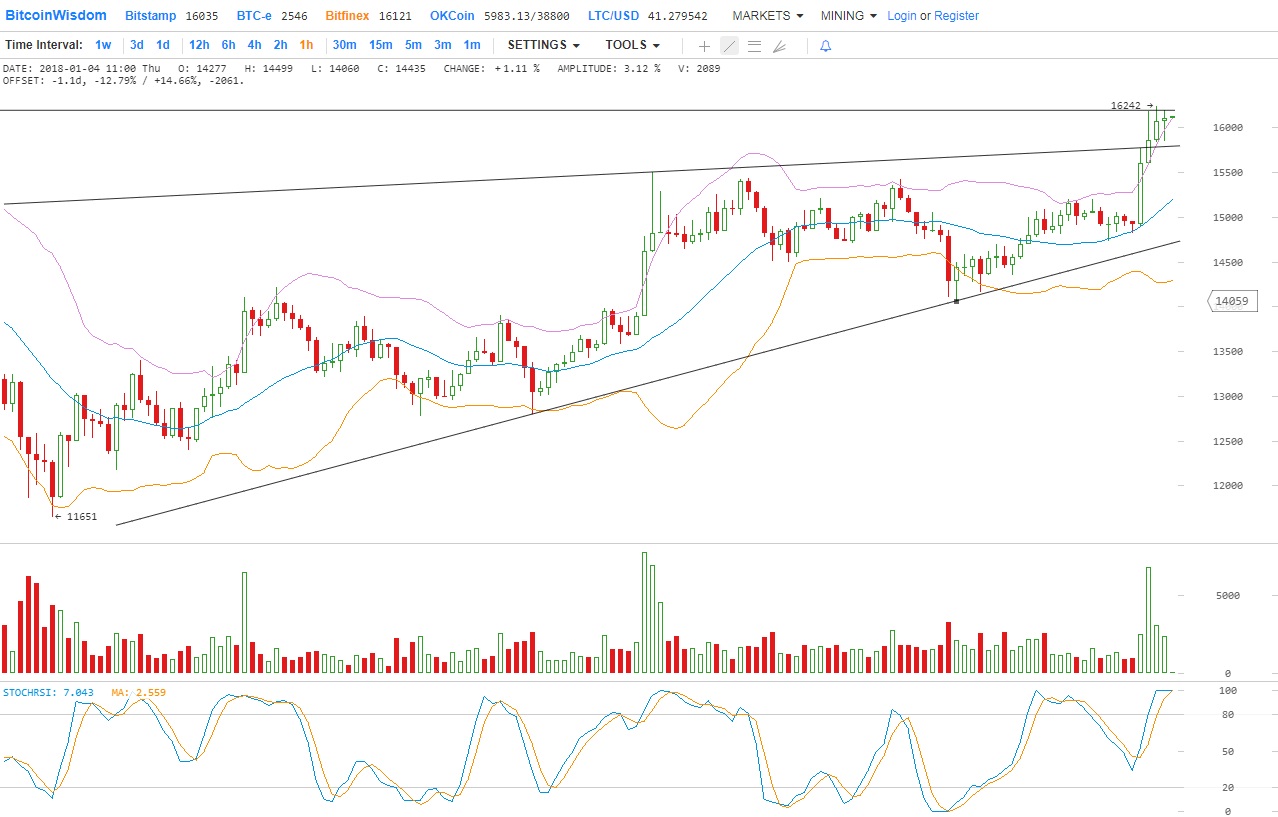This screenshot has height=817, width=1278.
Task: Select the fan lines drawing tool
Action: (x=779, y=46)
